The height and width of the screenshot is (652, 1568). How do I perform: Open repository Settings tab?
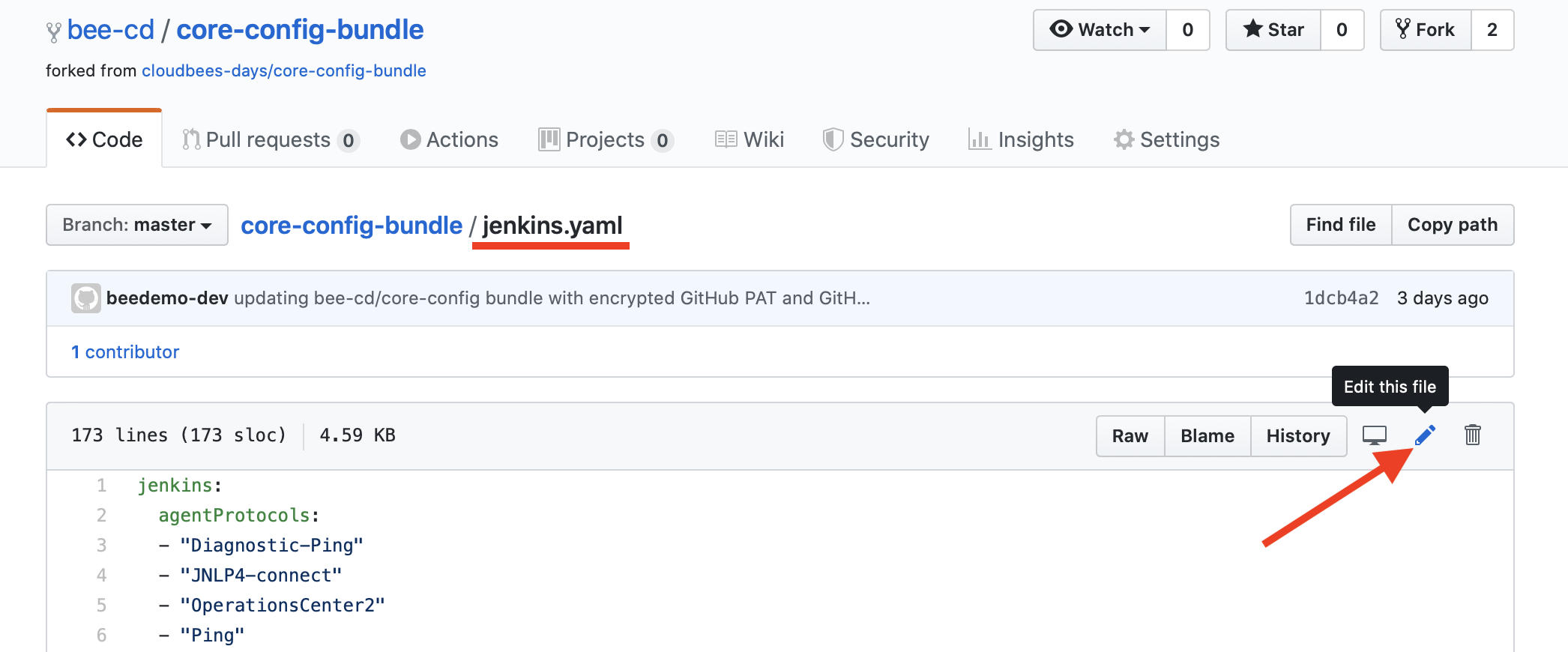tap(1166, 140)
